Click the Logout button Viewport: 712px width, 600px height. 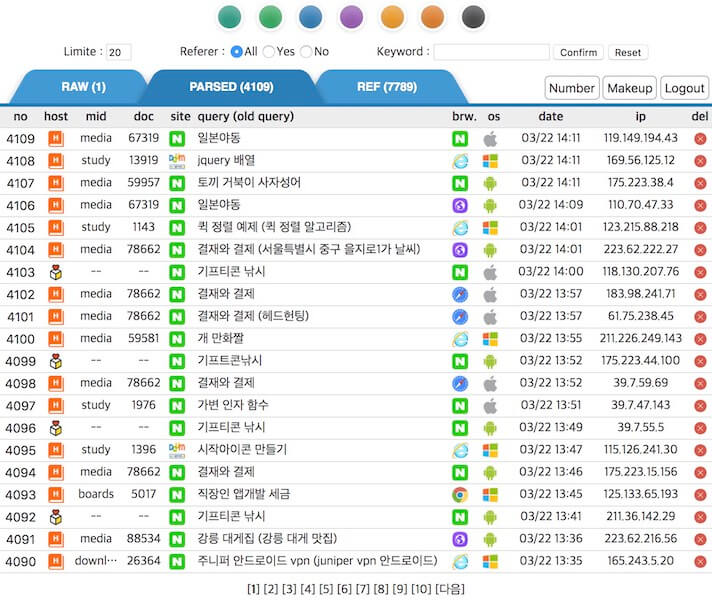point(684,88)
